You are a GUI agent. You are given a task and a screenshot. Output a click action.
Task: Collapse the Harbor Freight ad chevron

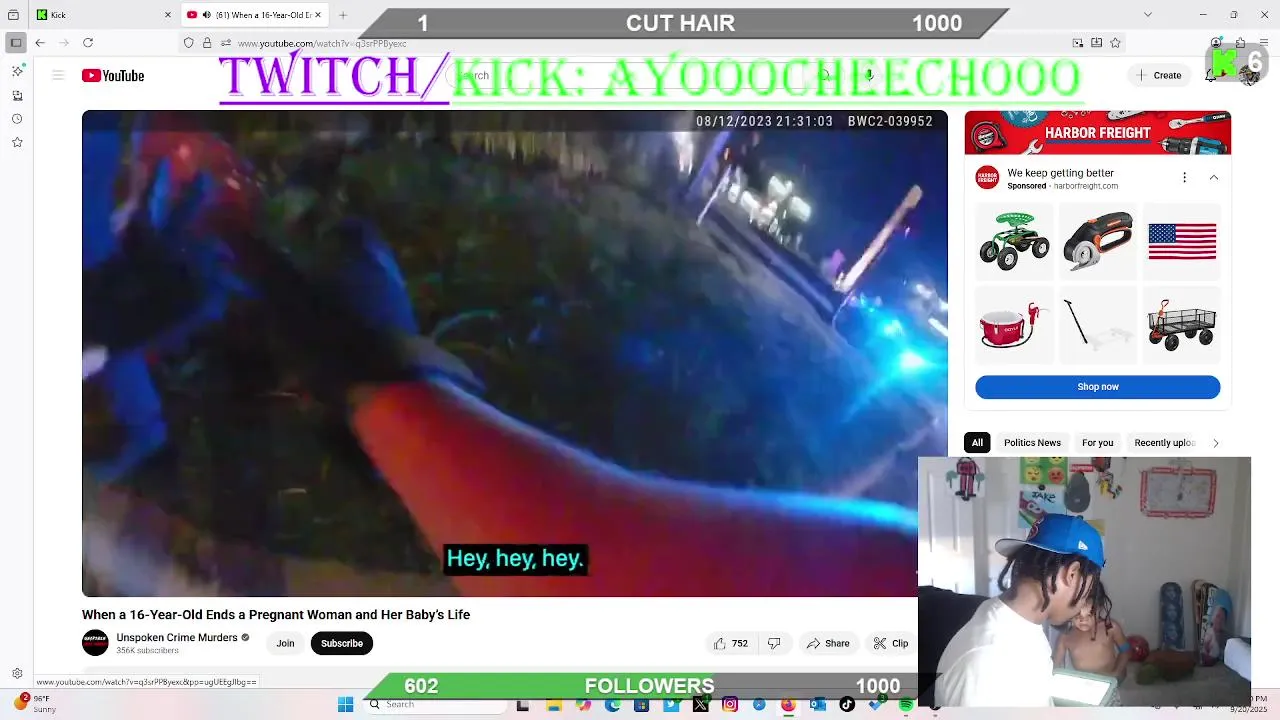(x=1214, y=178)
